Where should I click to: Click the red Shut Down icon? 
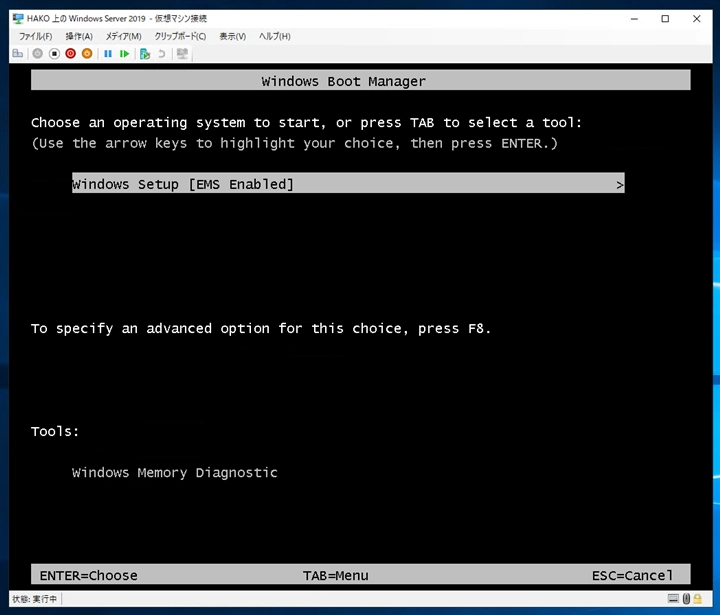70,54
